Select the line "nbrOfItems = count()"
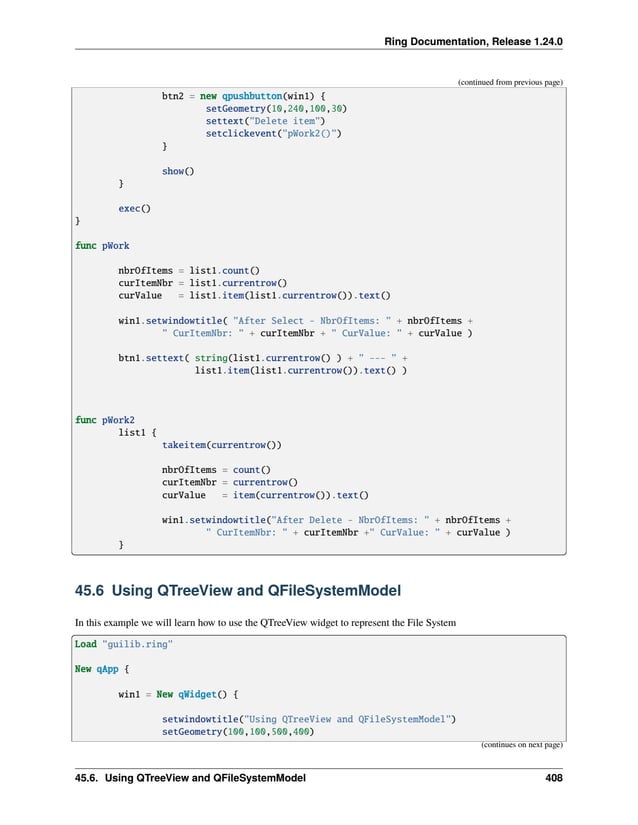Image resolution: width=638 pixels, height=825 pixels. [216, 470]
